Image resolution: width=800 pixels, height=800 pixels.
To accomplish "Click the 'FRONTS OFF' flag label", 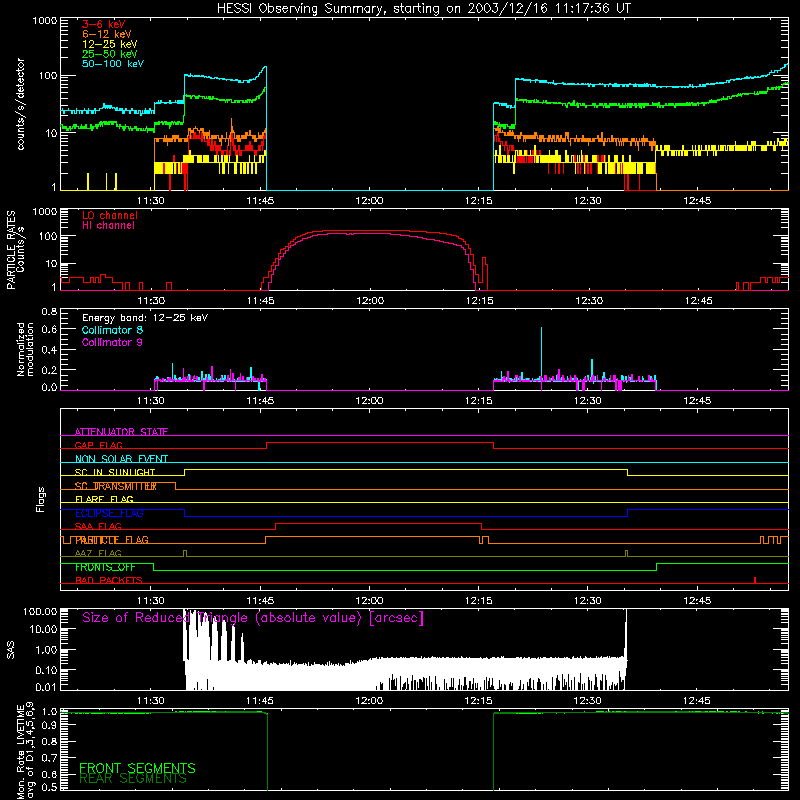I will [105, 567].
